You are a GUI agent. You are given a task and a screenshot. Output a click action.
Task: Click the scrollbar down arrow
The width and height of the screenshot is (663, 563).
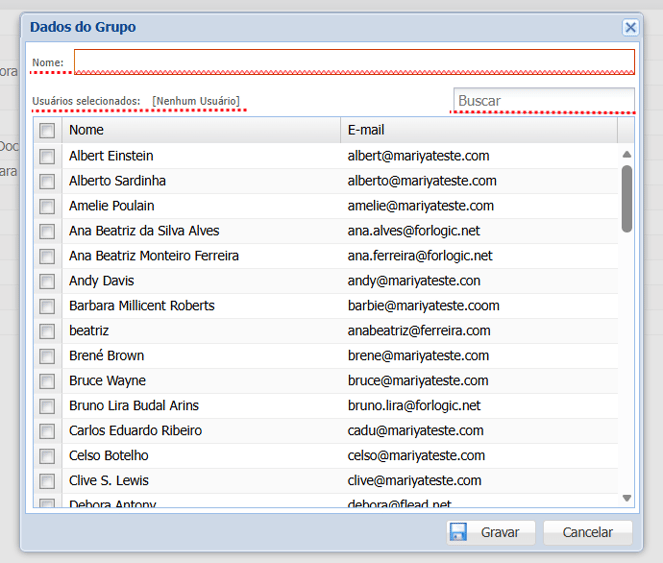[x=627, y=498]
